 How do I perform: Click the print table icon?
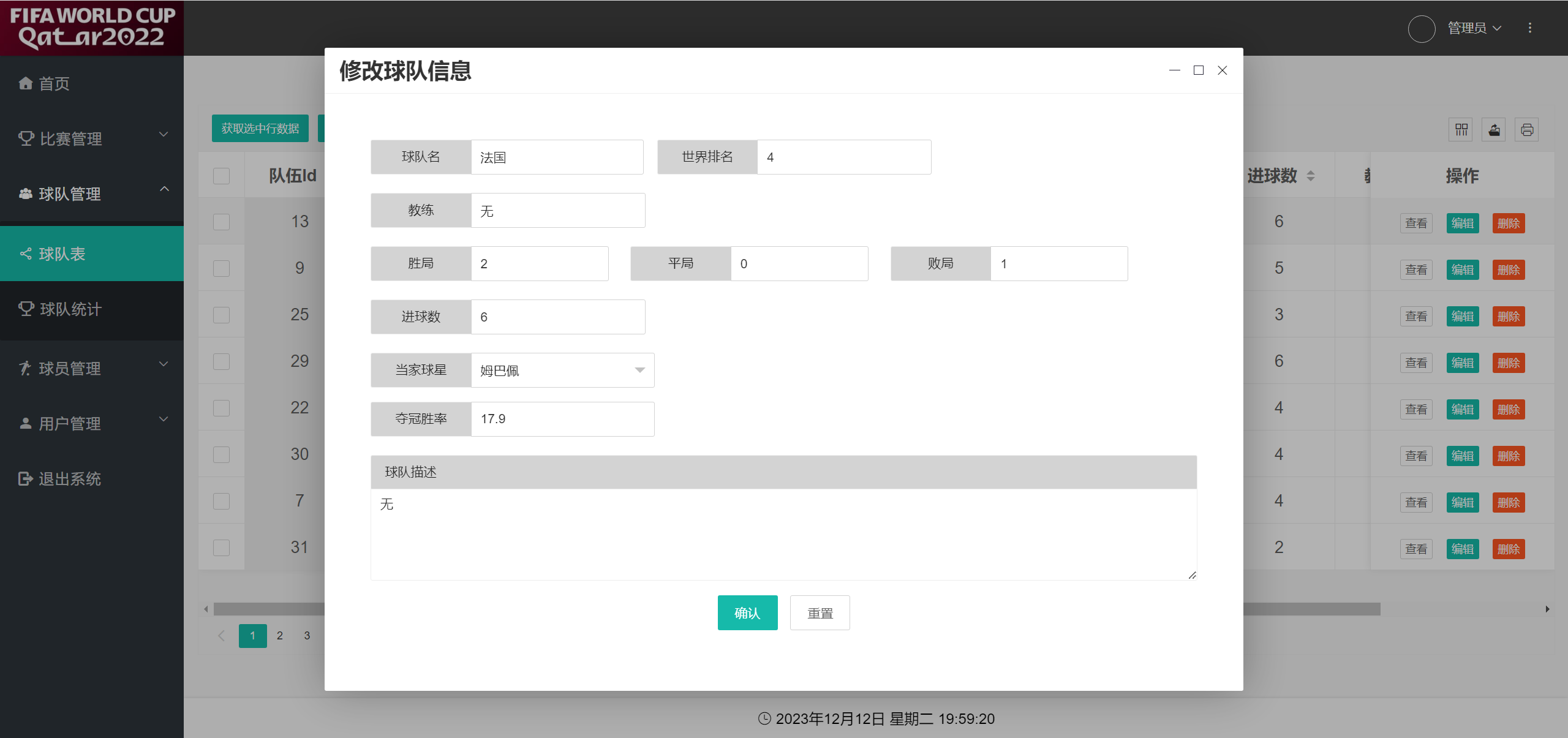point(1527,130)
